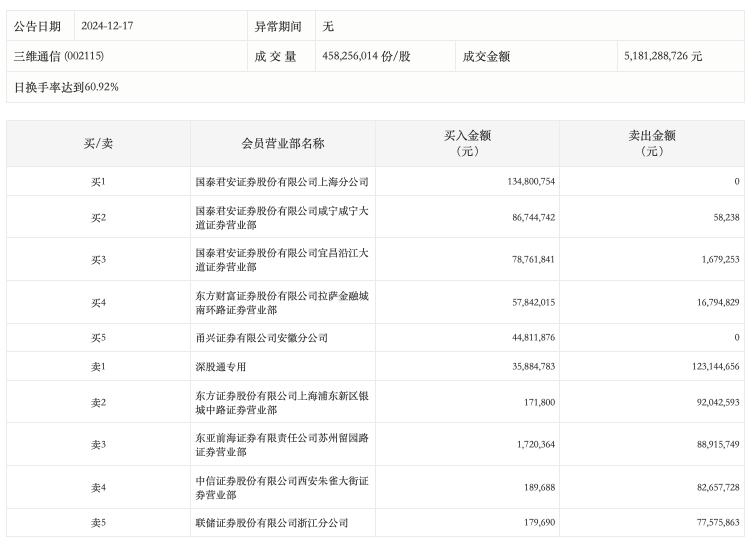The image size is (753, 554).
Task: Click 东亚前海证券苏州留园路 branch name
Action: [x=282, y=445]
